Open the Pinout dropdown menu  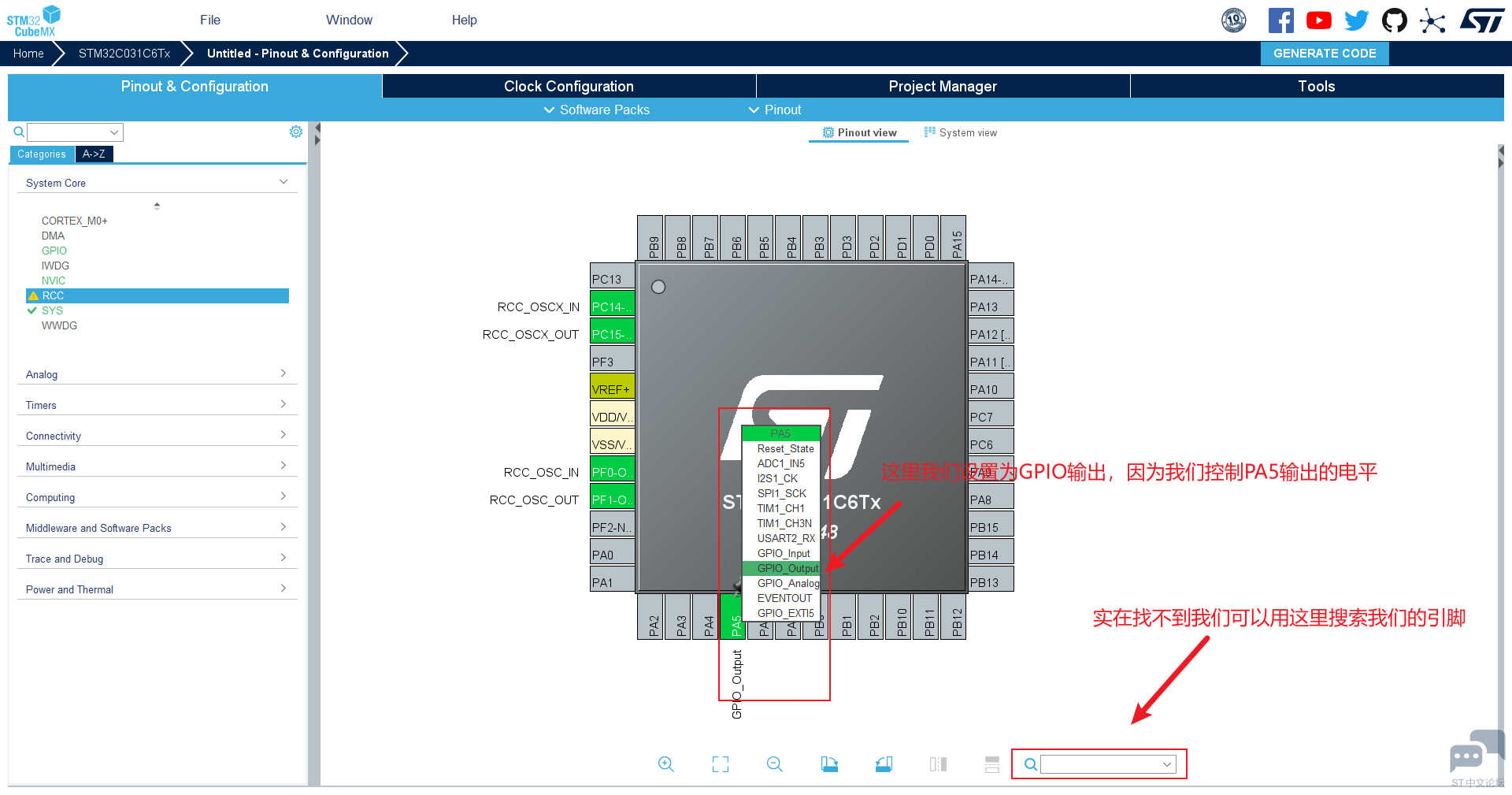tap(775, 110)
